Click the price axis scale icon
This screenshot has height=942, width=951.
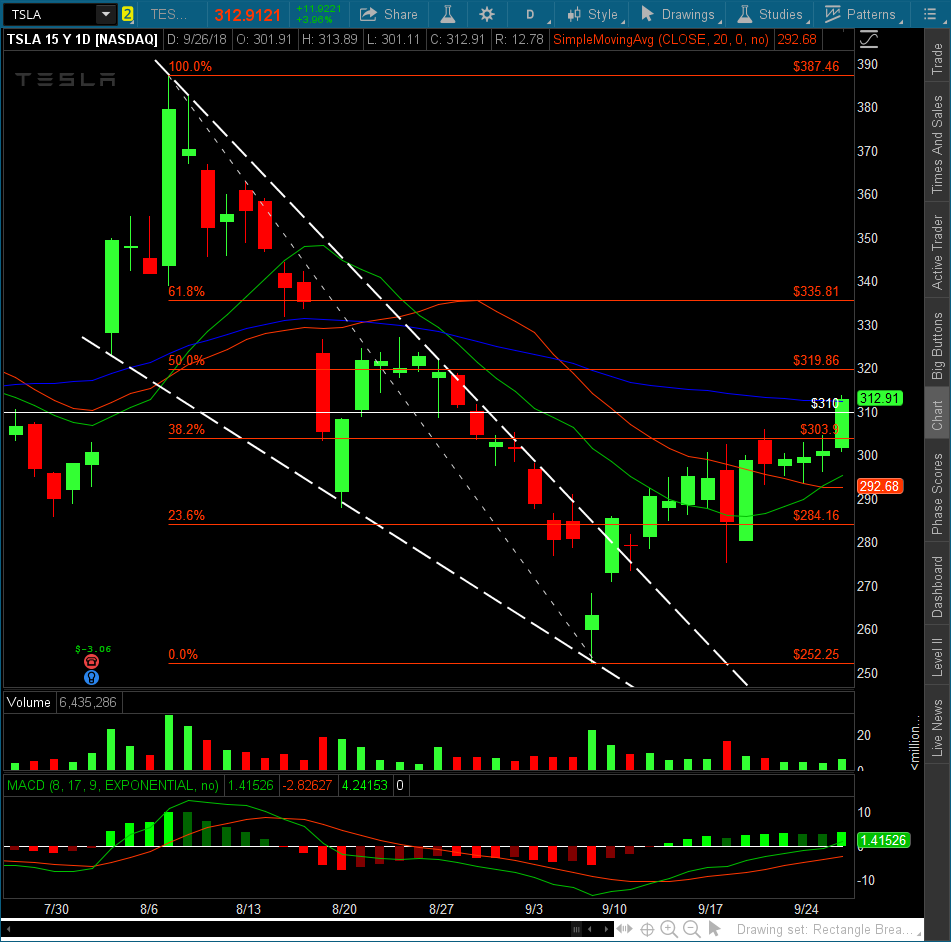pos(869,40)
